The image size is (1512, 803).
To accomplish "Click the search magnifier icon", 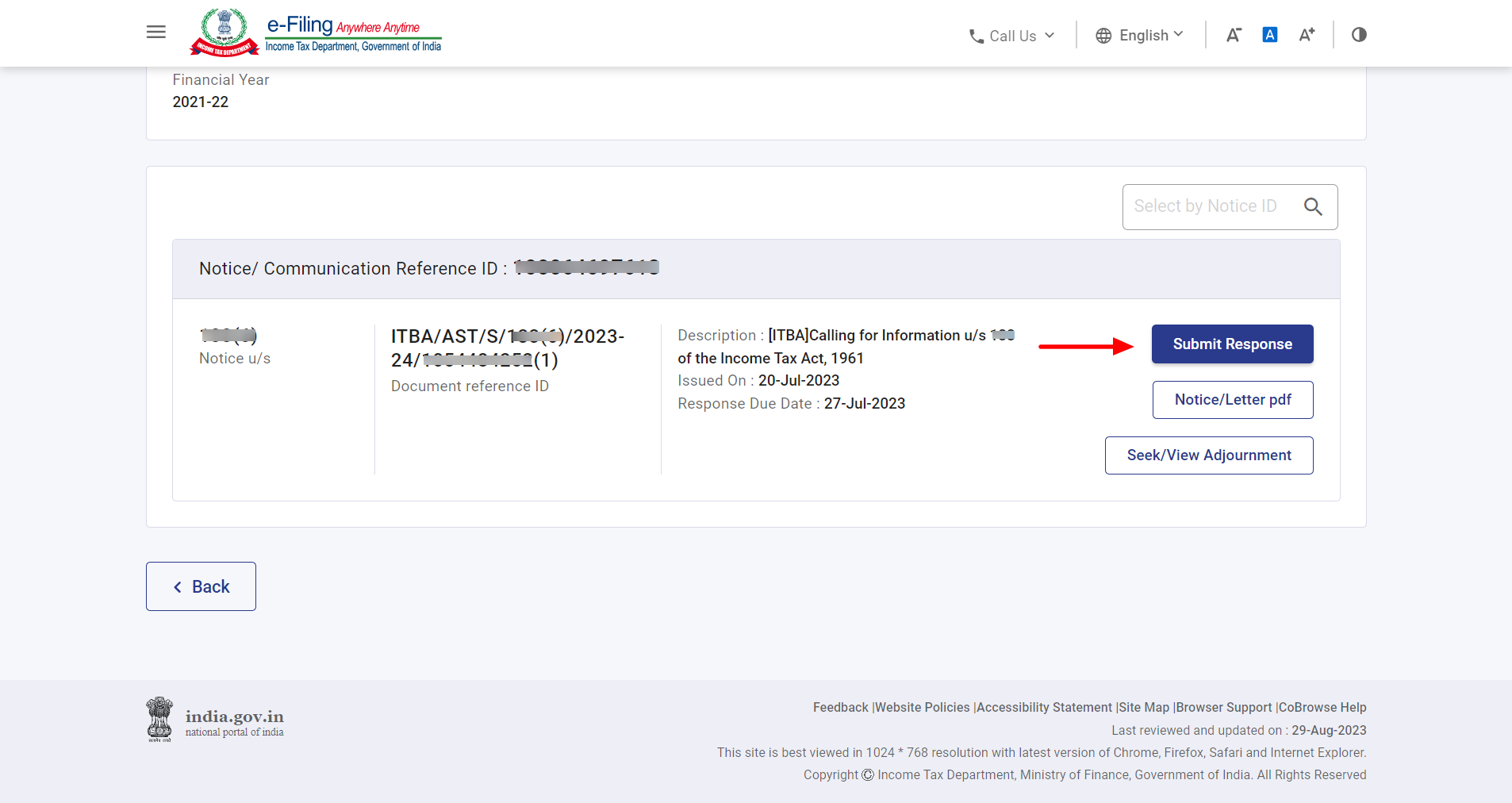I will (x=1313, y=206).
